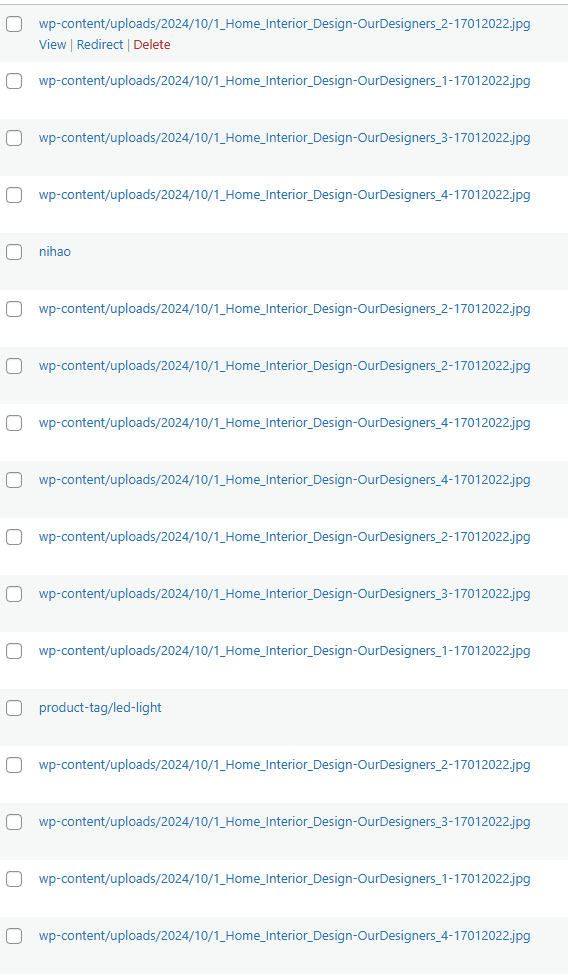Open the OurDesigners_2 link directly below nihao
Viewport: 568px width, 976px height.
pyautogui.click(x=284, y=309)
